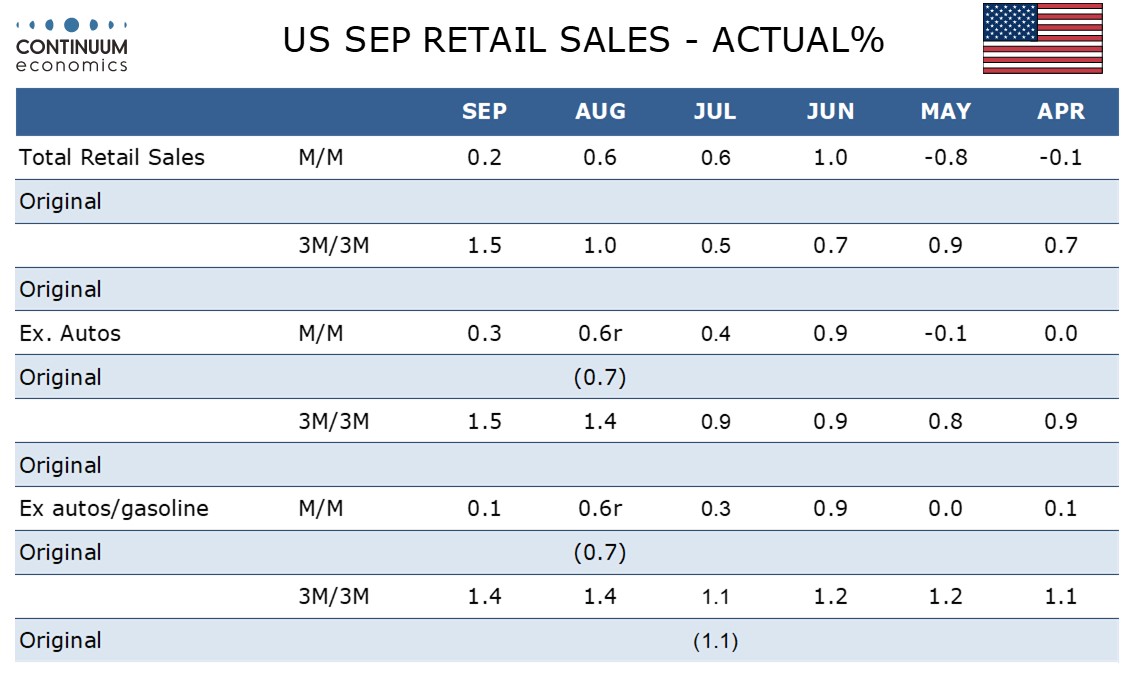Select the original (0.7) under Ex. Autos

coord(600,377)
